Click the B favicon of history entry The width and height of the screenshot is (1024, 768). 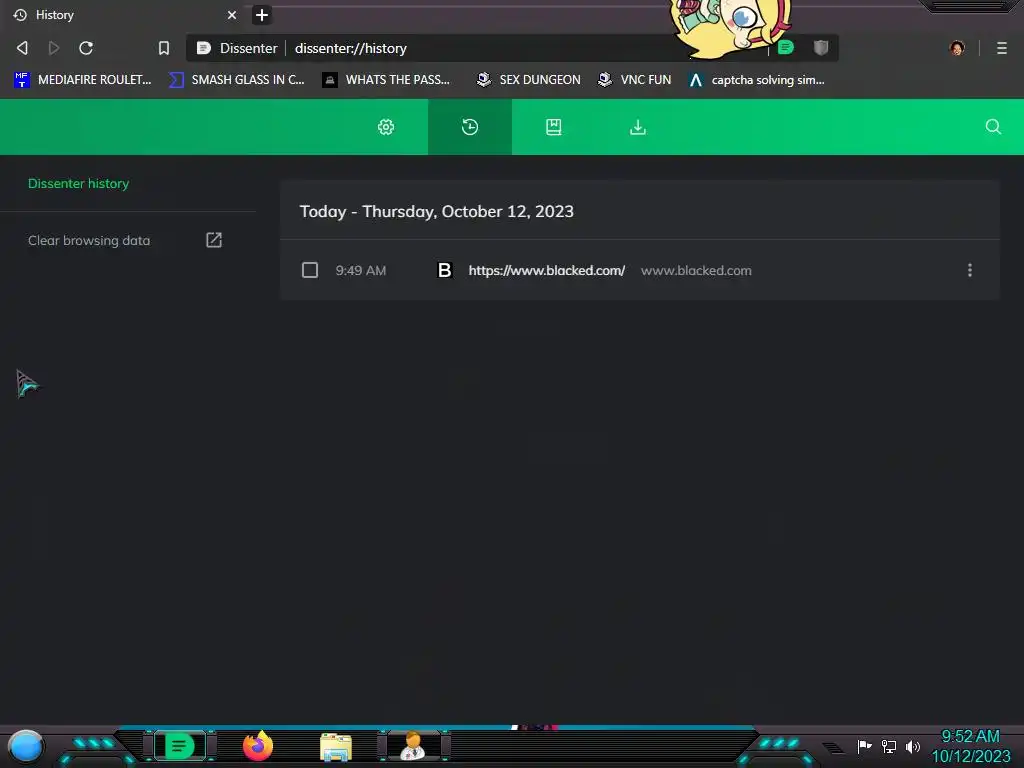(445, 270)
